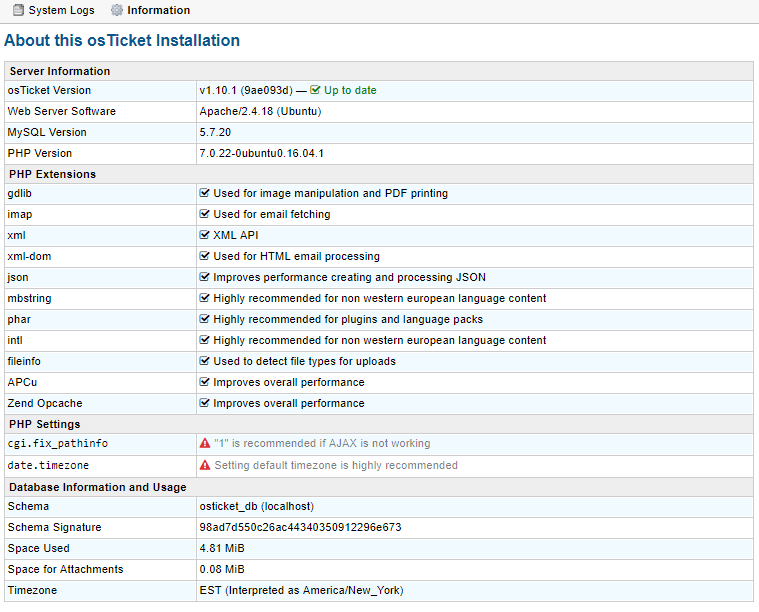Click Used for email fetching text

(272, 214)
